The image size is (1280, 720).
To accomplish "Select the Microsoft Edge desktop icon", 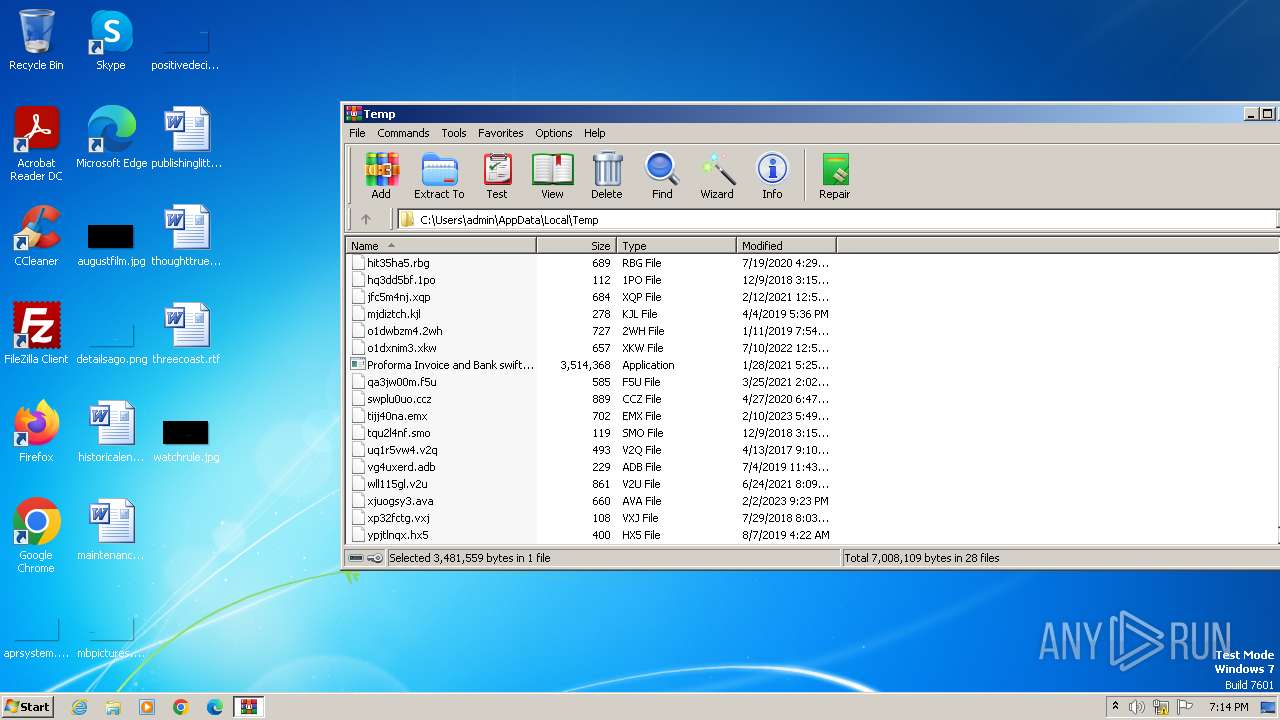I will (x=111, y=138).
